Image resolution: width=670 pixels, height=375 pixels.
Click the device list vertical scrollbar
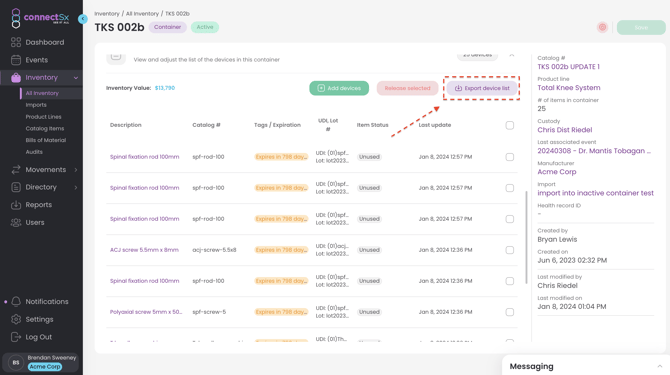tap(526, 237)
